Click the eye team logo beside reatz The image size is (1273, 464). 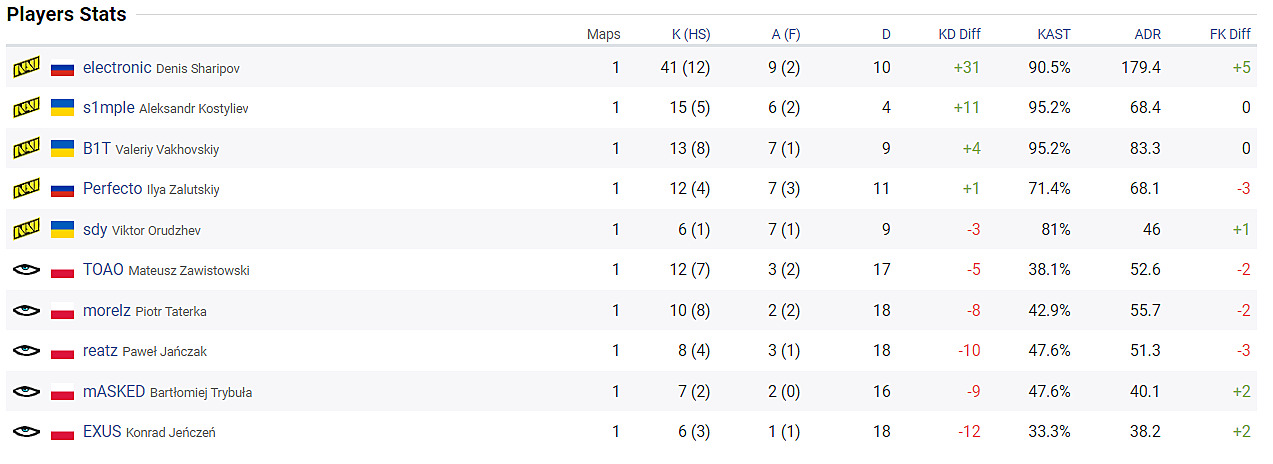point(26,351)
